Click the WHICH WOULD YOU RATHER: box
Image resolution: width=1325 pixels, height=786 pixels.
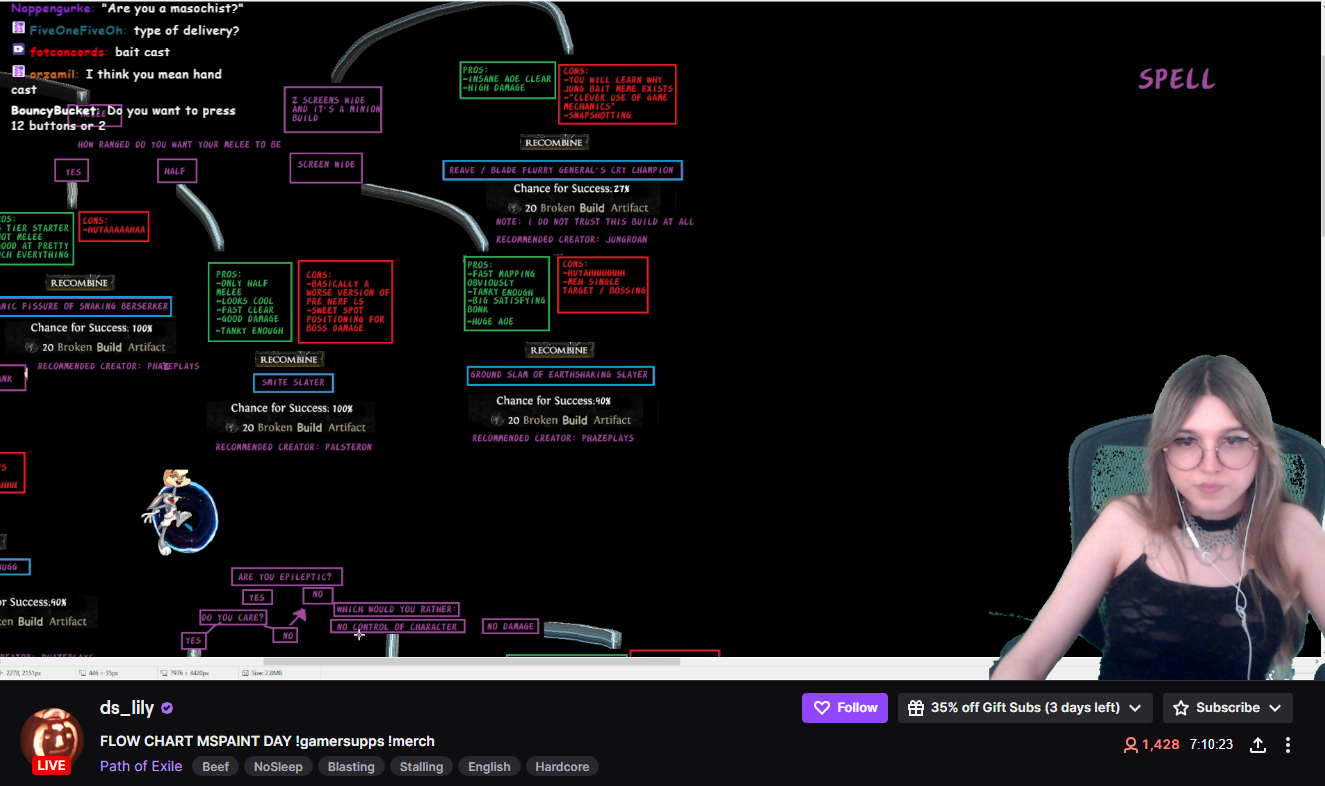396,609
